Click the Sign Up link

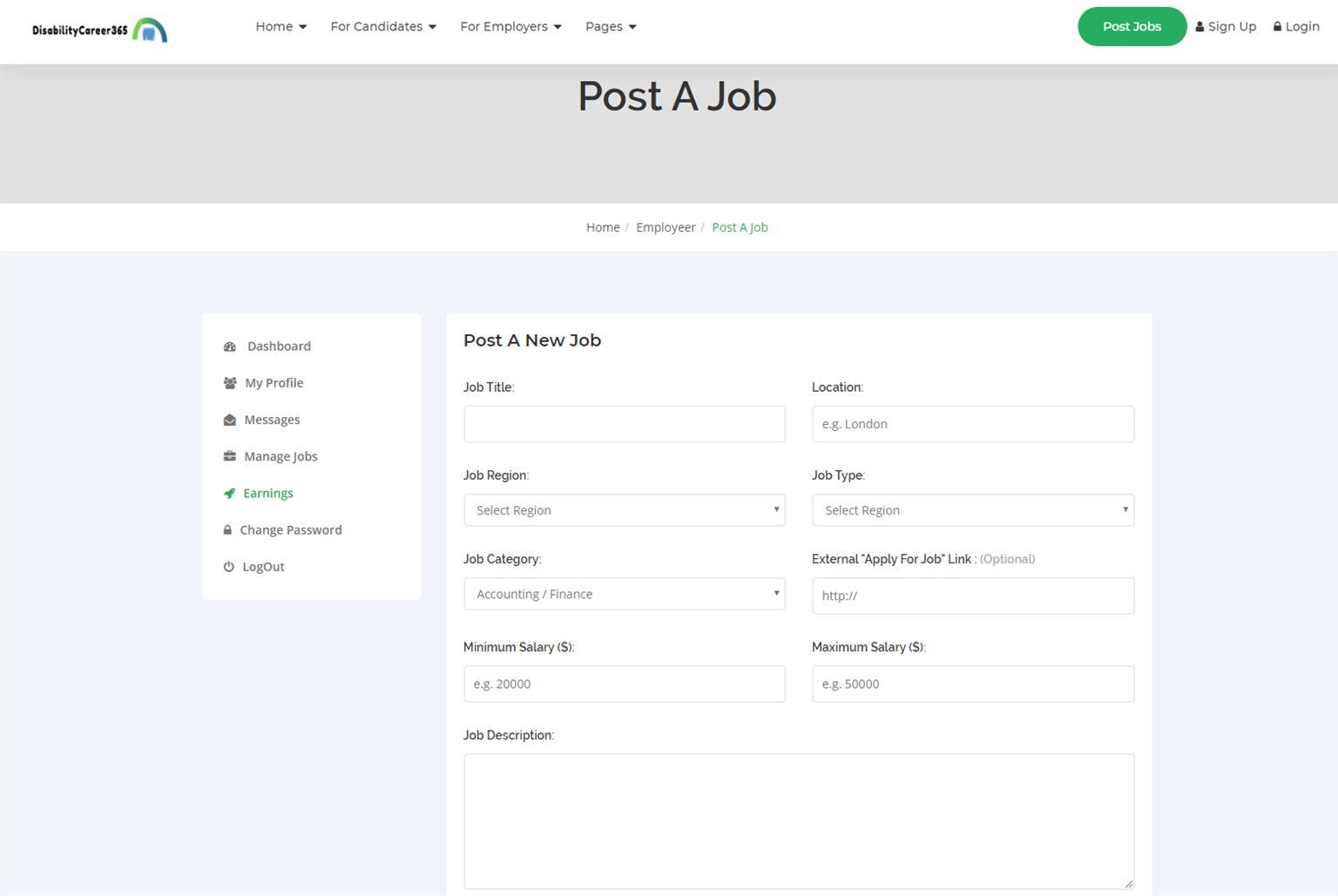(x=1226, y=26)
